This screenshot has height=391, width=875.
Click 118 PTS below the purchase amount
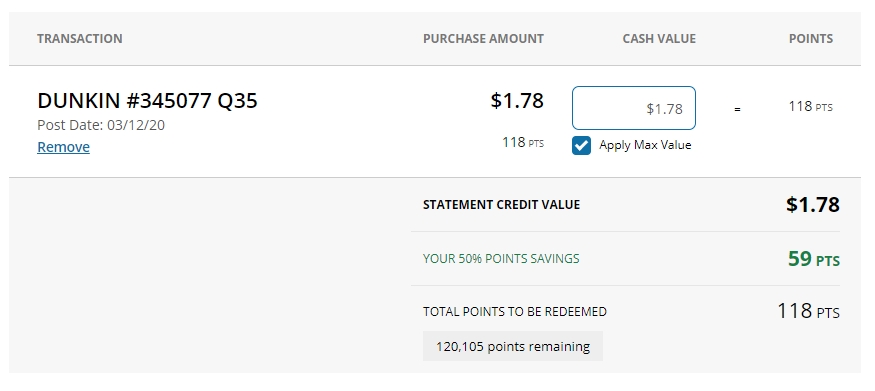[523, 142]
